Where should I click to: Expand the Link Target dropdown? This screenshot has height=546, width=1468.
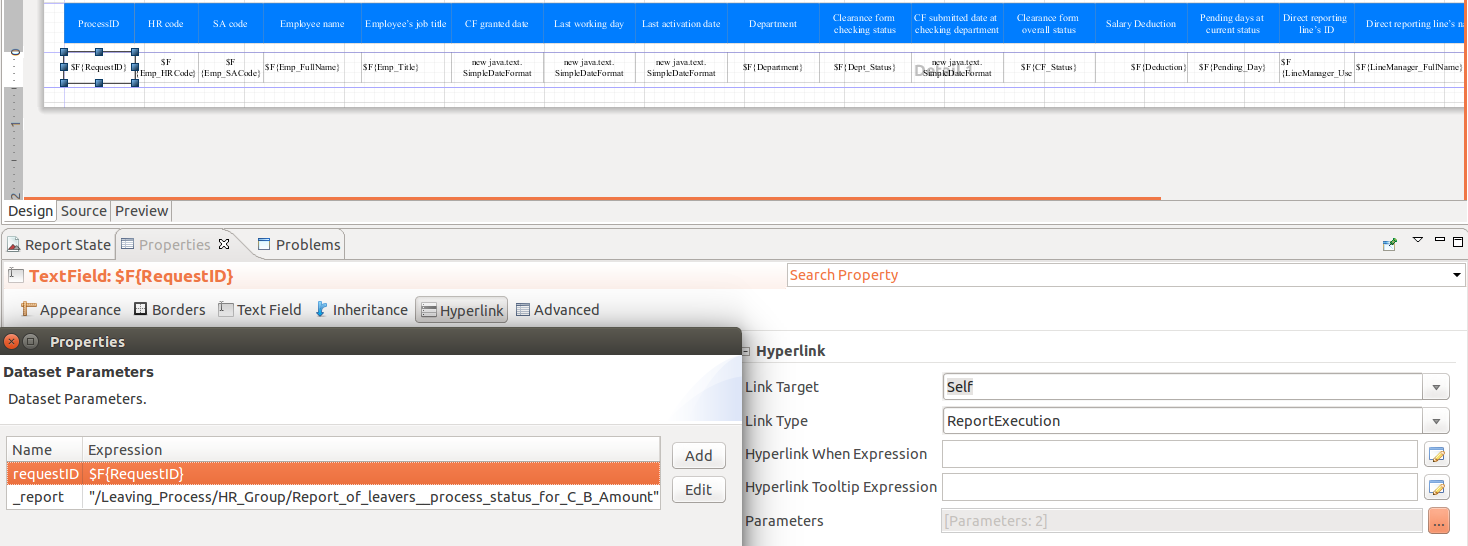1436,387
